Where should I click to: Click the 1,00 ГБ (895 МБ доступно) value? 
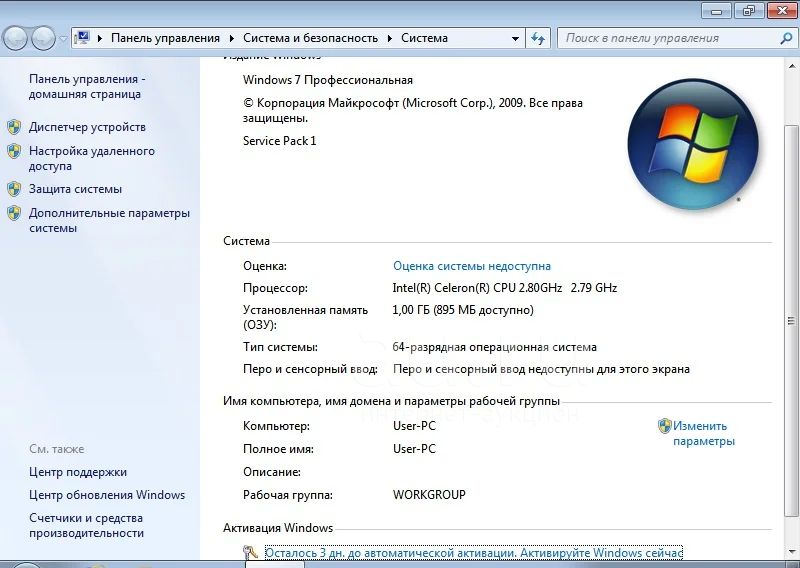click(x=463, y=310)
